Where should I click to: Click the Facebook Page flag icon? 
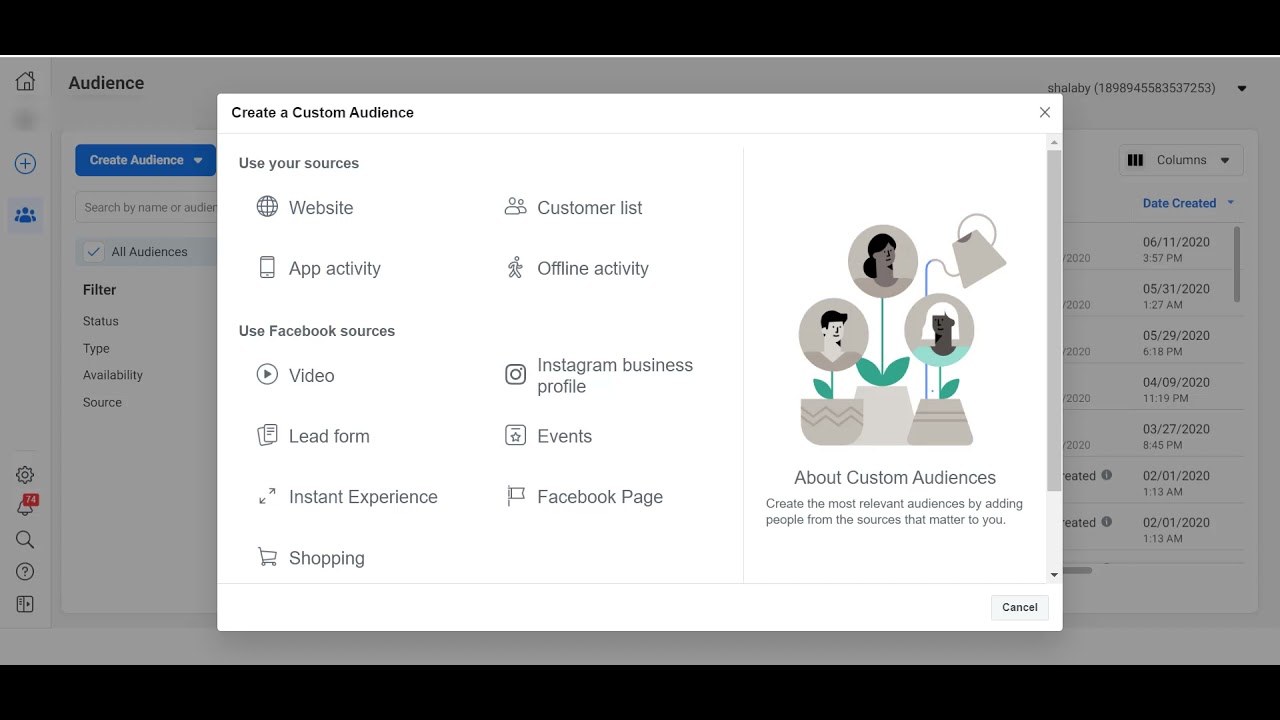point(515,496)
